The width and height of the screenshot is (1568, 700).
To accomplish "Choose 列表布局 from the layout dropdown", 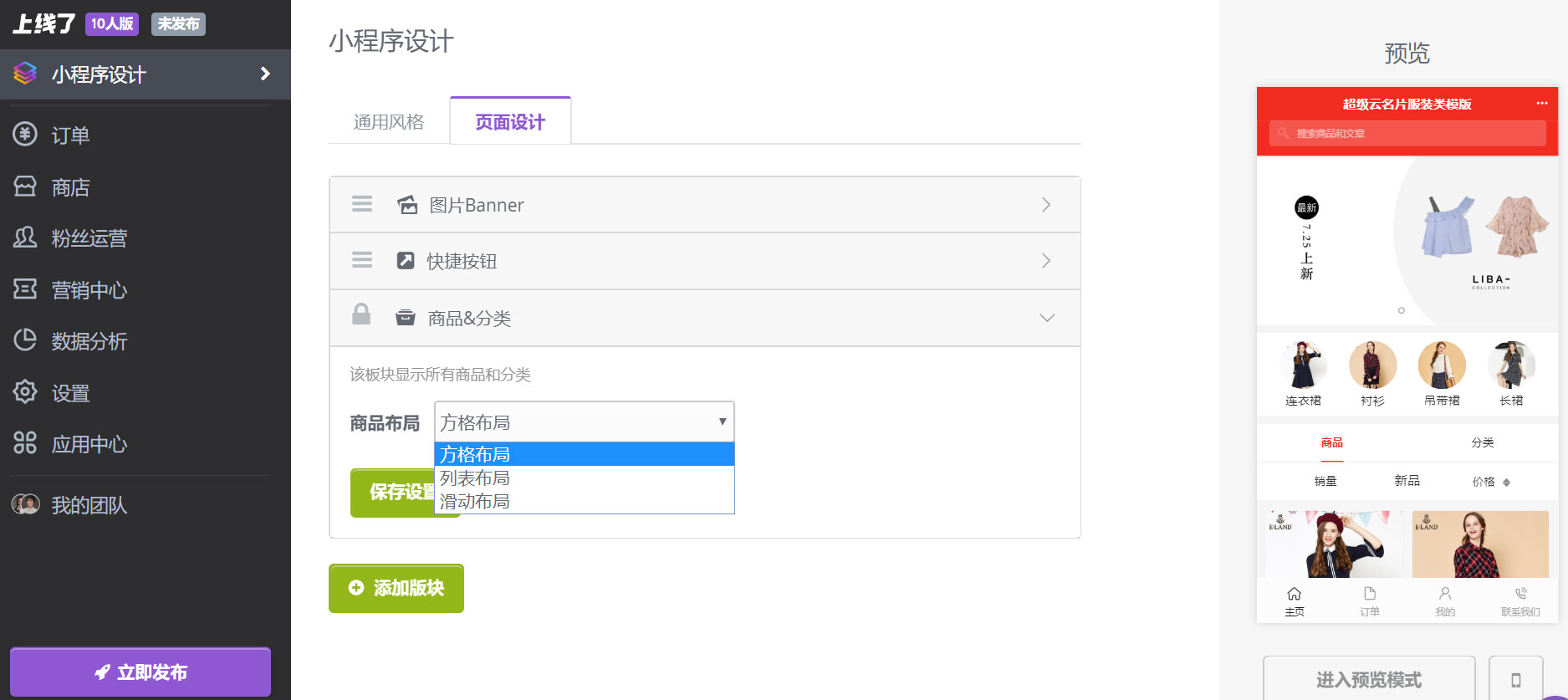I will point(475,478).
